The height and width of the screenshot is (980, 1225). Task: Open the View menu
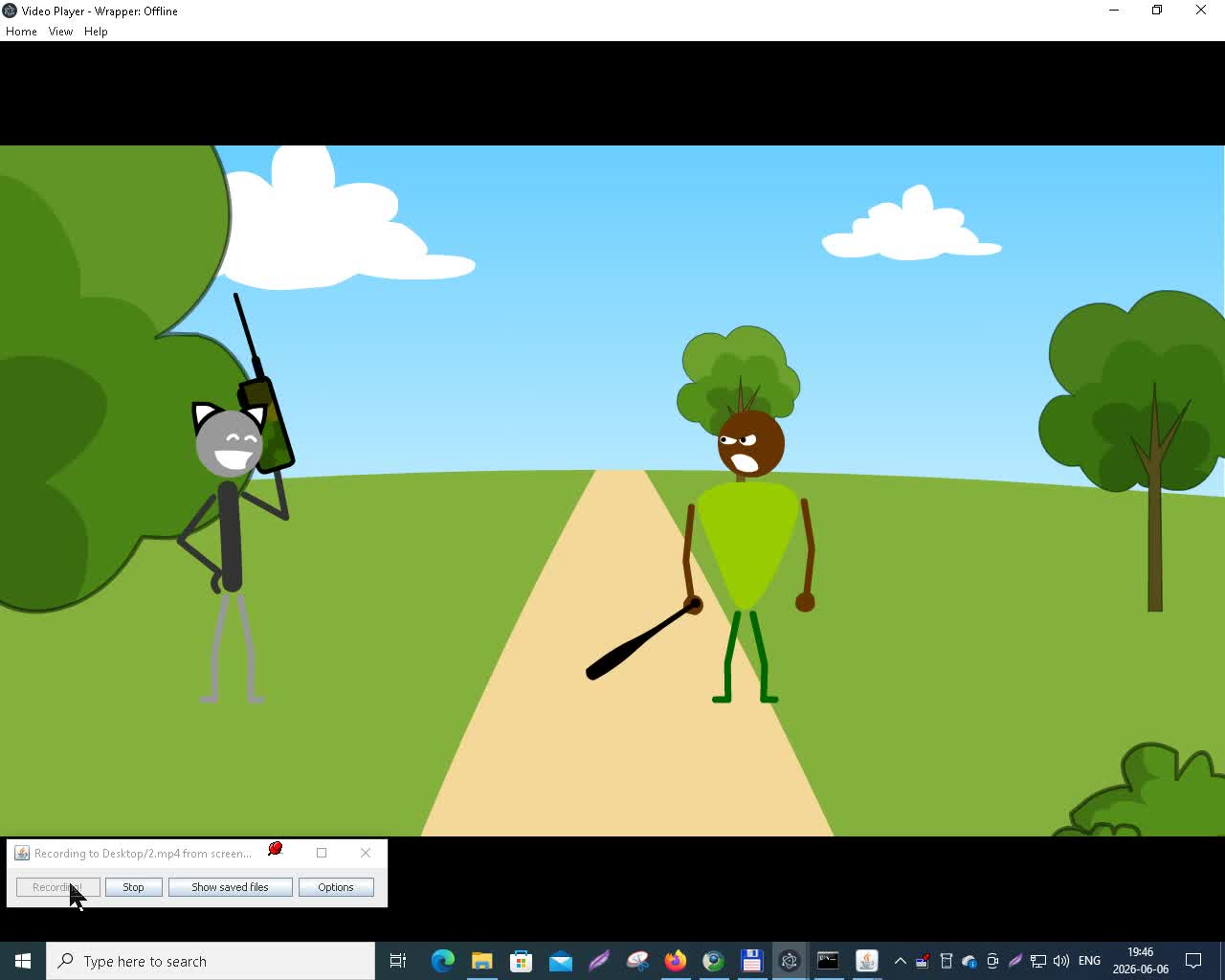60,32
